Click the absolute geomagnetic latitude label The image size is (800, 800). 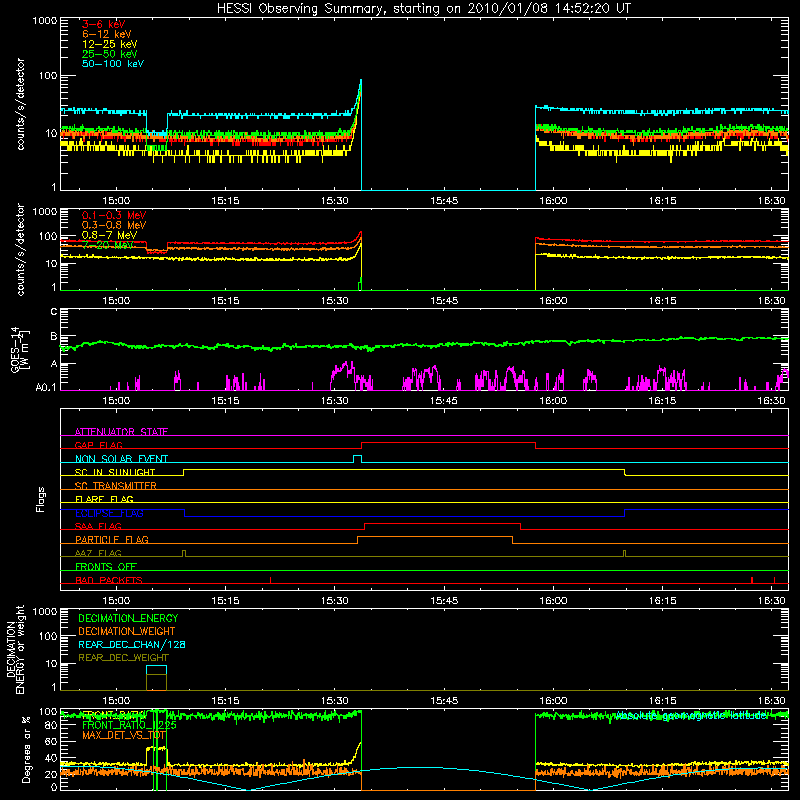(x=691, y=716)
